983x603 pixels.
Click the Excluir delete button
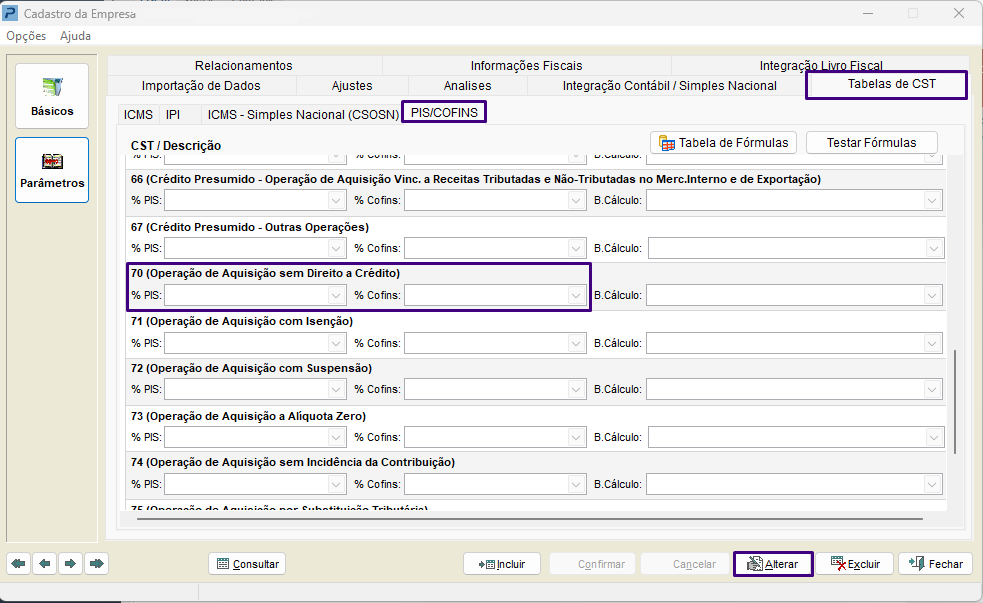(x=855, y=564)
